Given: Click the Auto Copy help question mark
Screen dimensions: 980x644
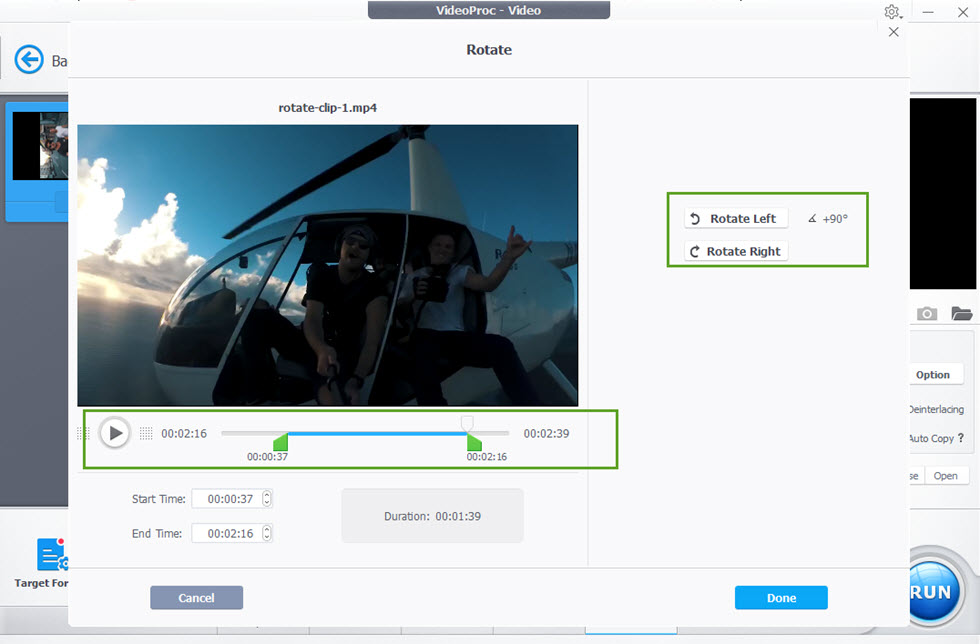Looking at the screenshot, I should click(x=961, y=438).
